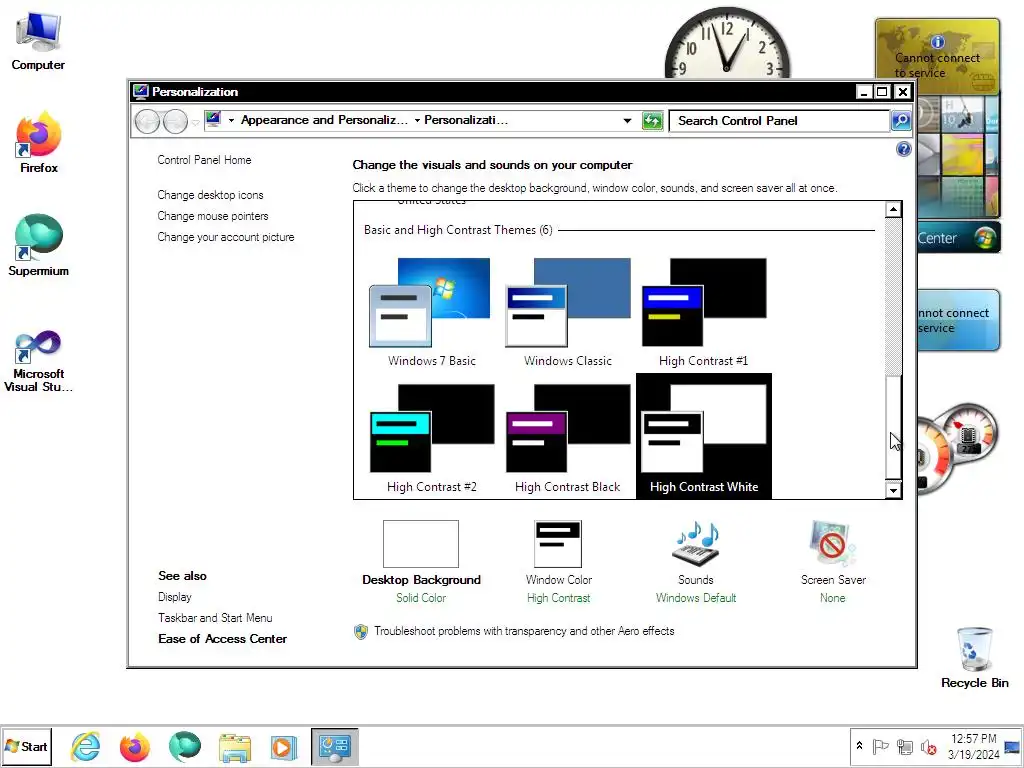
Task: Select the Computer desktop icon
Action: (38, 42)
